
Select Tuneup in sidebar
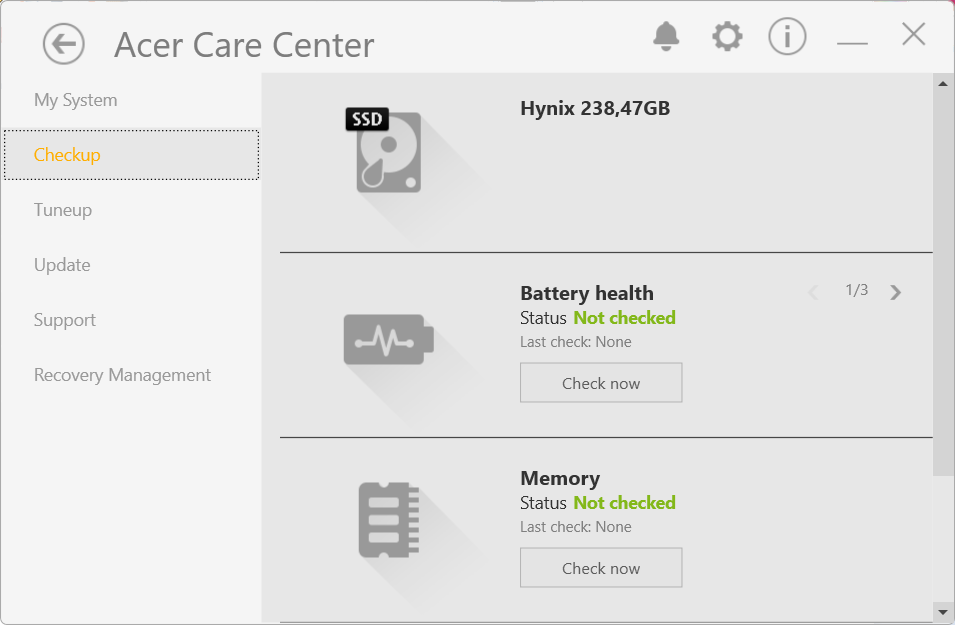coord(63,210)
